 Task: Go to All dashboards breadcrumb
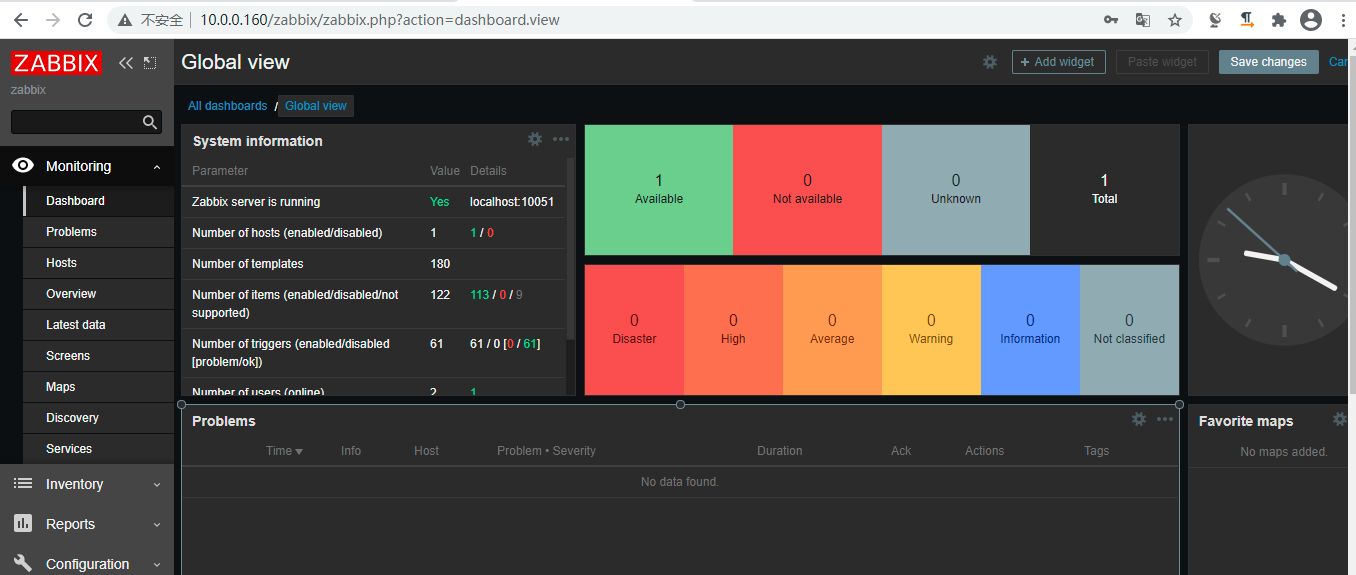[x=228, y=106]
